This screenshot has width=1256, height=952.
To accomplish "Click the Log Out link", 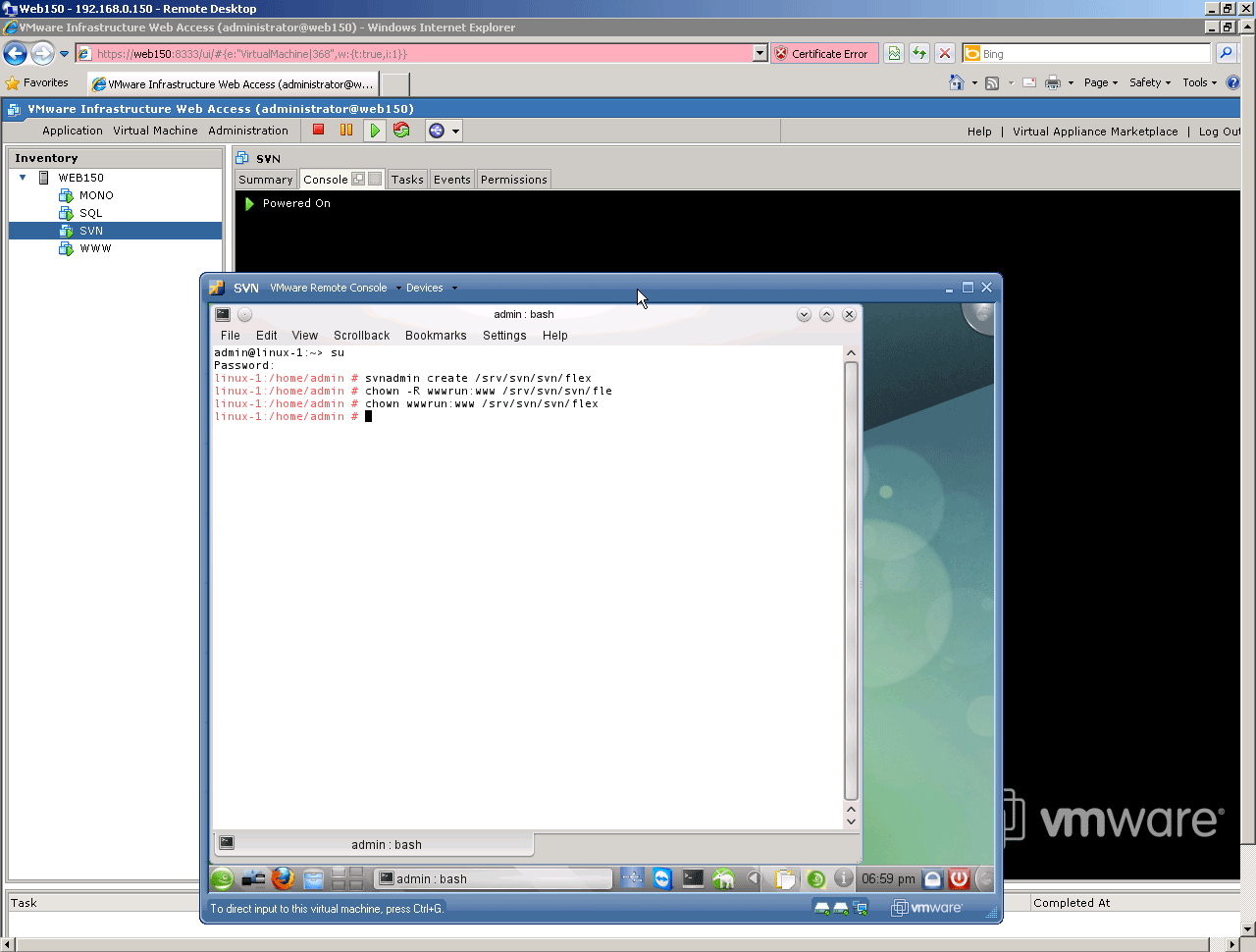I will [1220, 132].
